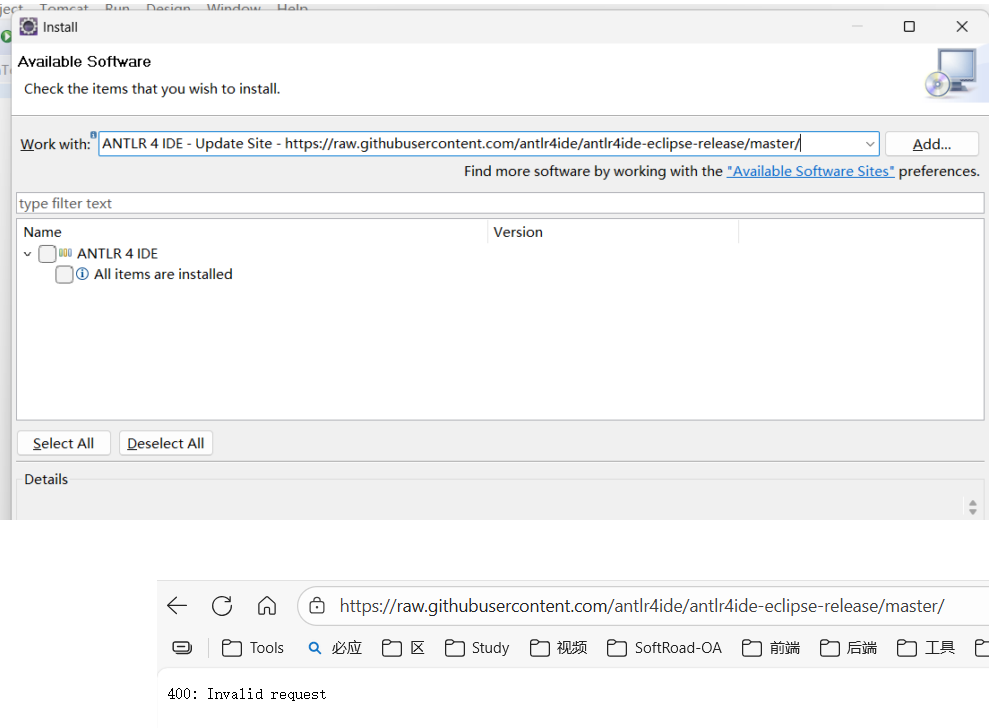Collapse the ANTLR 4 IDE tree node
989x728 pixels.
pos(27,254)
